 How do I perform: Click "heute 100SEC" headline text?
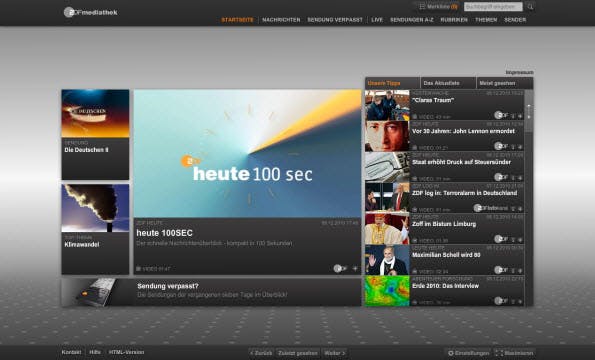click(x=165, y=233)
